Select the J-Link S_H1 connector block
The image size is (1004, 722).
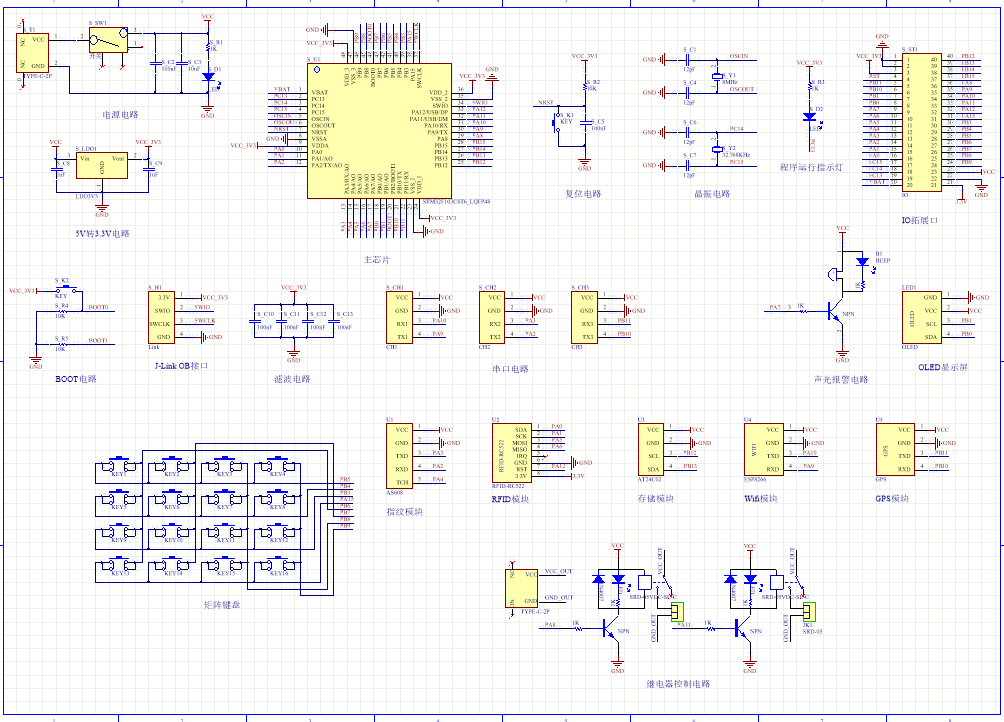161,316
